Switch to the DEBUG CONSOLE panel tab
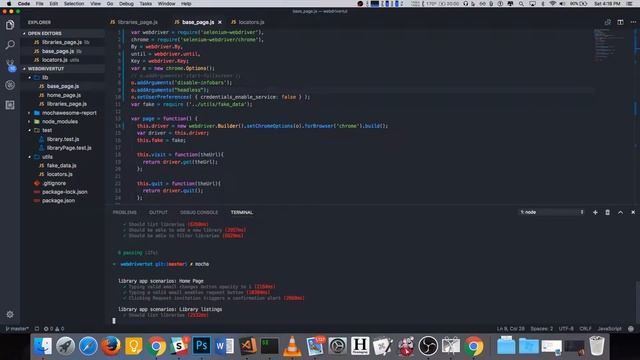 [199, 212]
